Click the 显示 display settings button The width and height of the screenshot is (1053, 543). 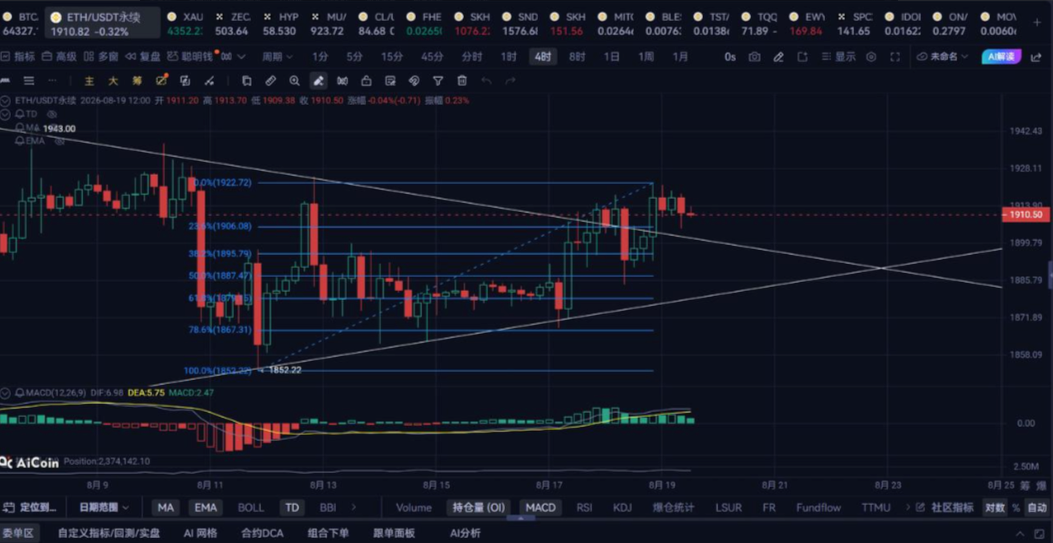[x=837, y=57]
